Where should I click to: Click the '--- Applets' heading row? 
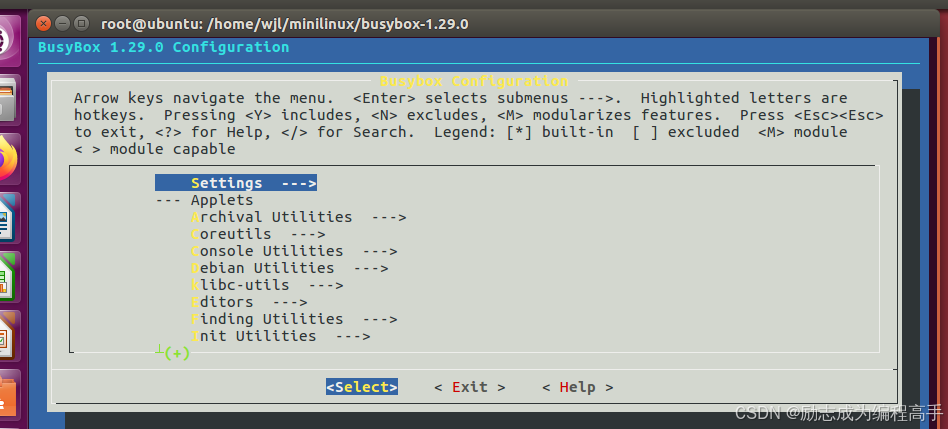[204, 200]
